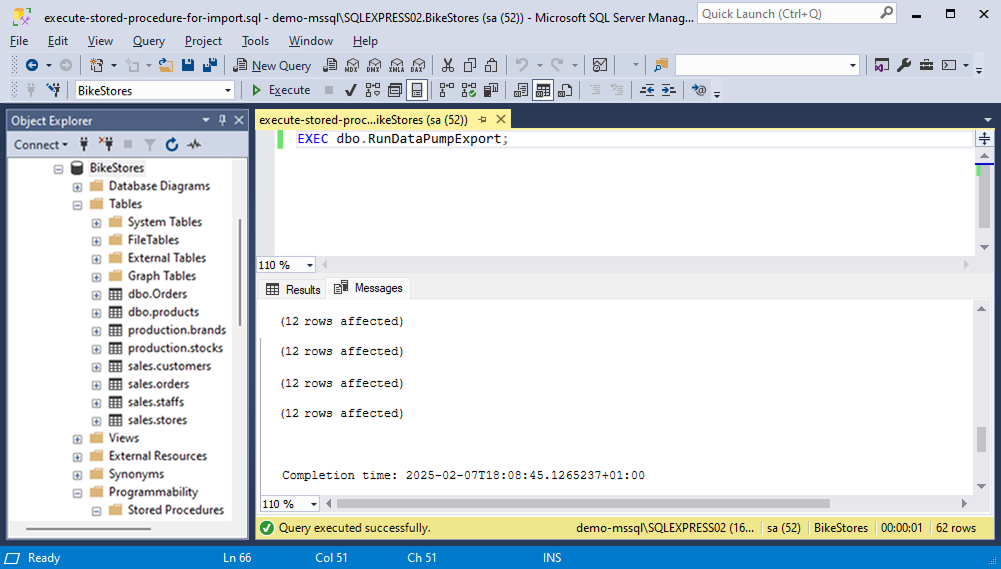Toggle Include Actual Execution Plan

pyautogui.click(x=447, y=91)
